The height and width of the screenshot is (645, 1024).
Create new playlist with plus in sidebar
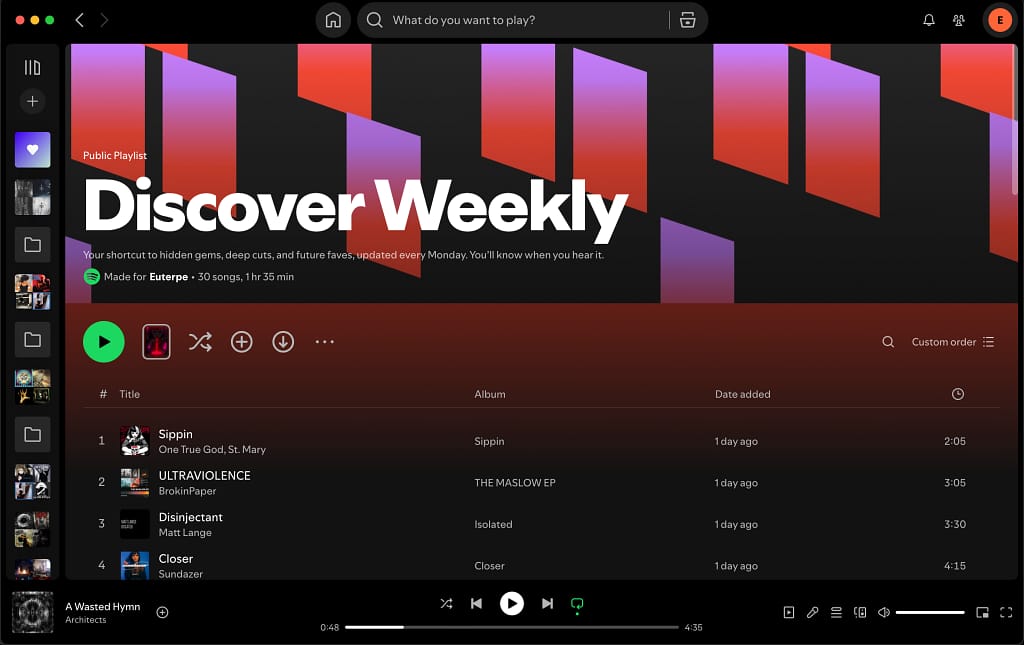click(32, 101)
